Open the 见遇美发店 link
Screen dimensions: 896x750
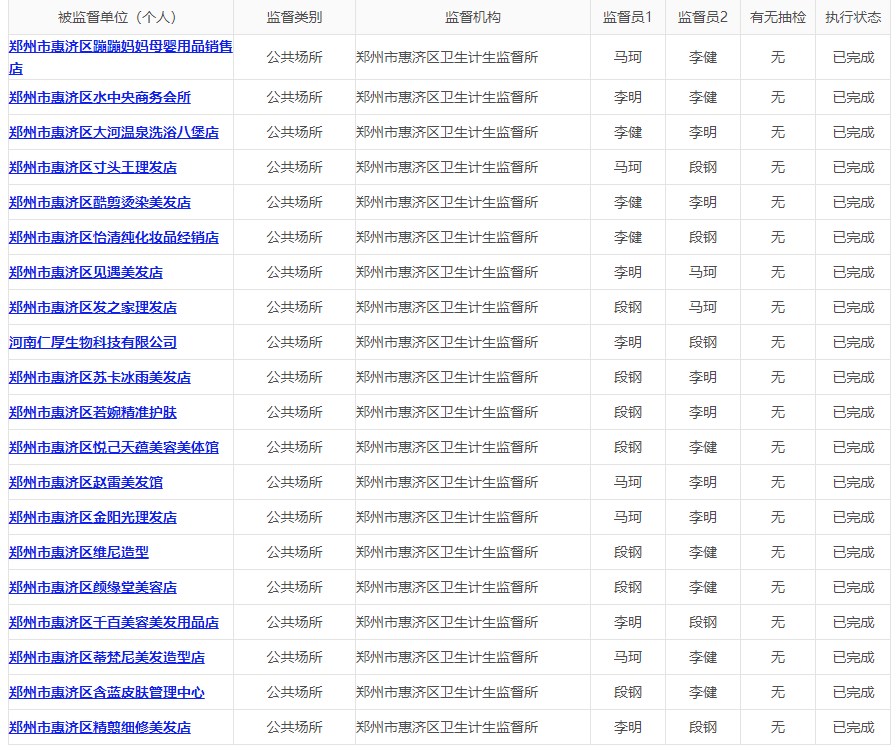click(86, 272)
